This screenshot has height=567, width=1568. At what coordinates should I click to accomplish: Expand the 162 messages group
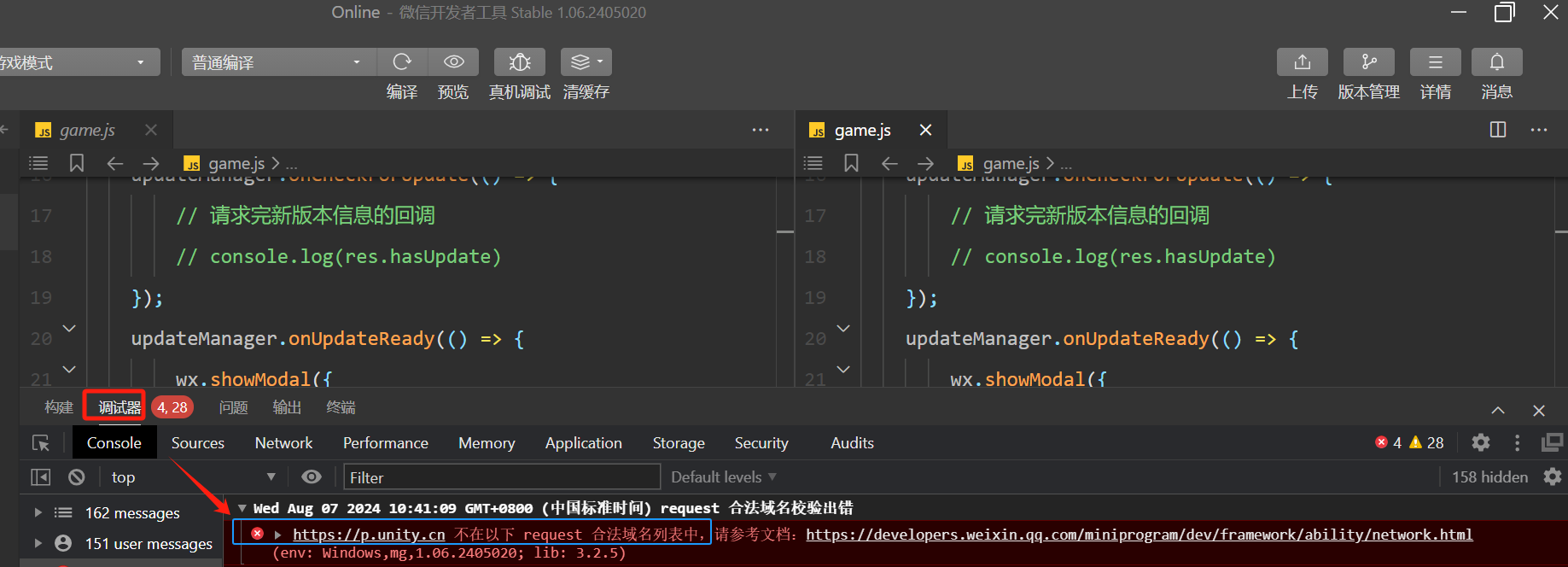[38, 513]
